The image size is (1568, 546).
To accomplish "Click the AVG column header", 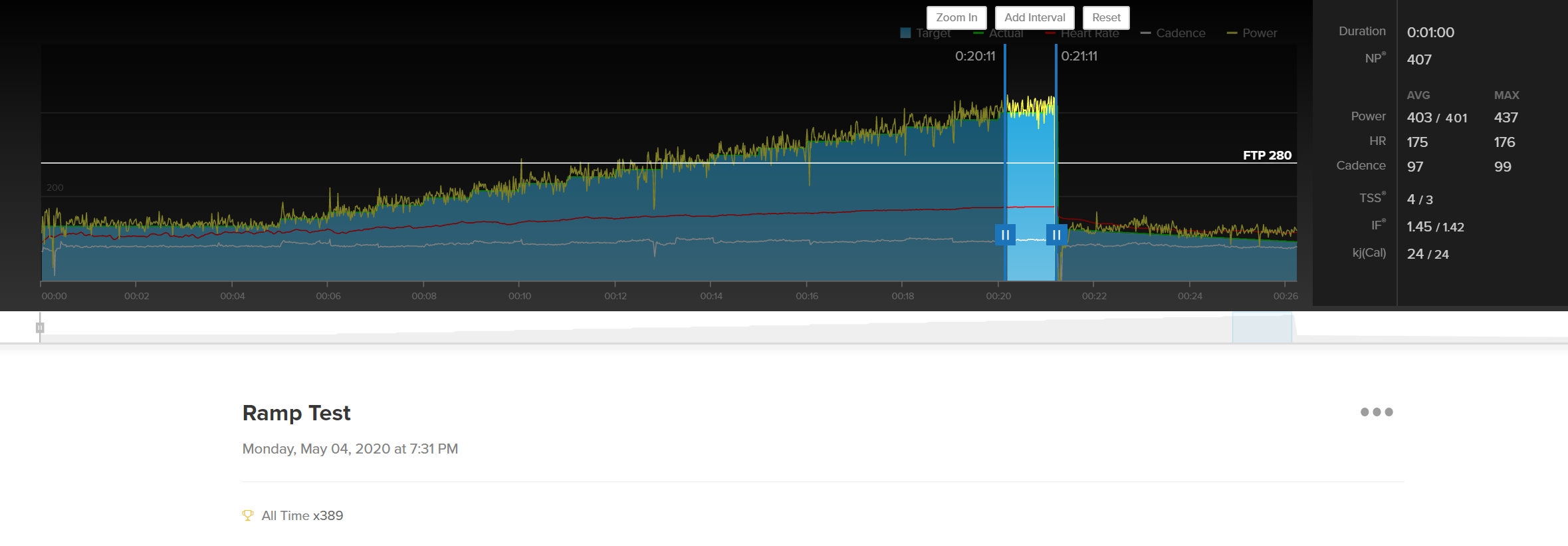I will click(1418, 95).
